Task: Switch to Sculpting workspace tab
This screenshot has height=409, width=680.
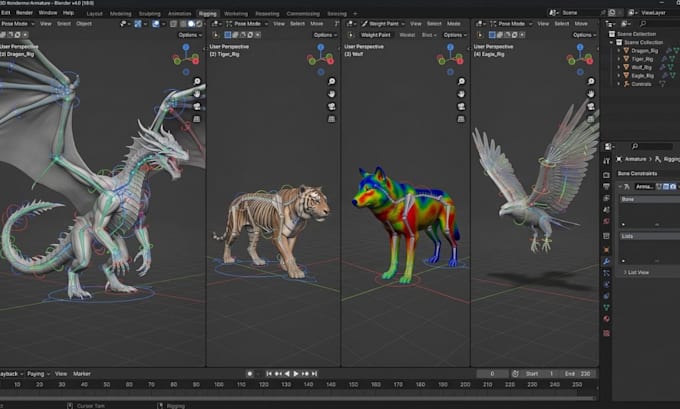Action: click(150, 13)
